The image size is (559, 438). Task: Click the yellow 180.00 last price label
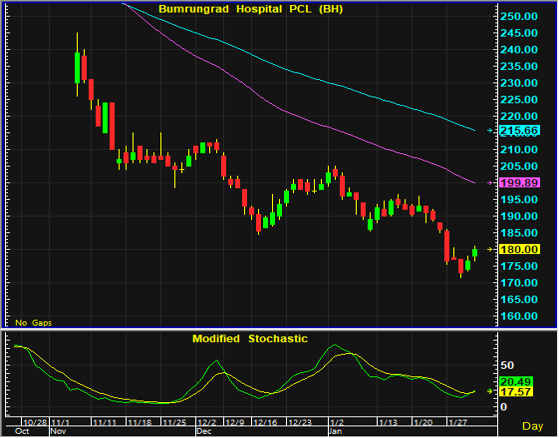520,249
